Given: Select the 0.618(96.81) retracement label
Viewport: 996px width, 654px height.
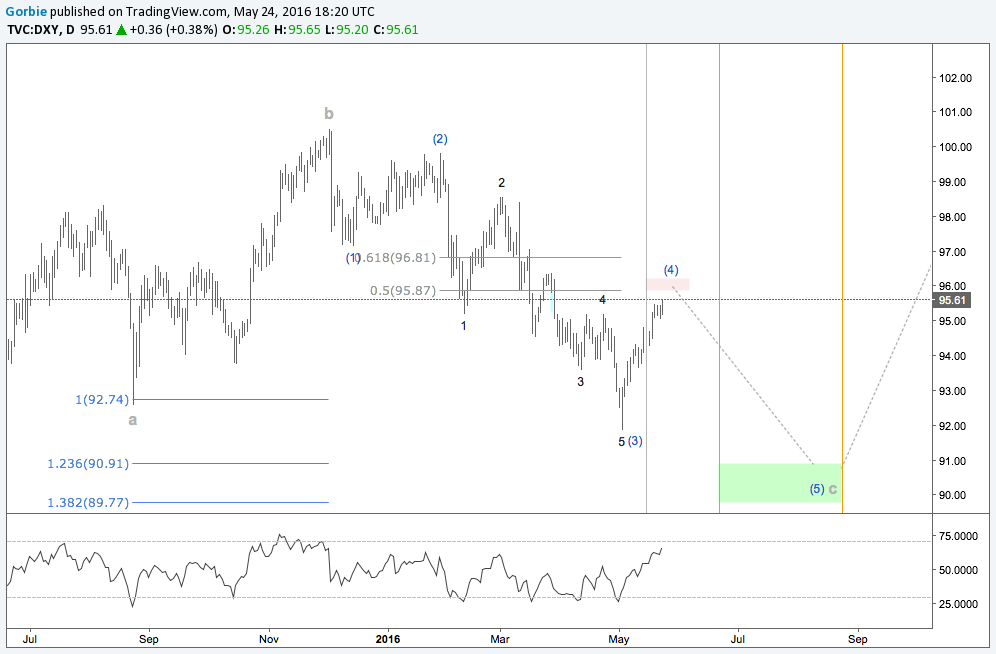Looking at the screenshot, I should pos(397,258).
